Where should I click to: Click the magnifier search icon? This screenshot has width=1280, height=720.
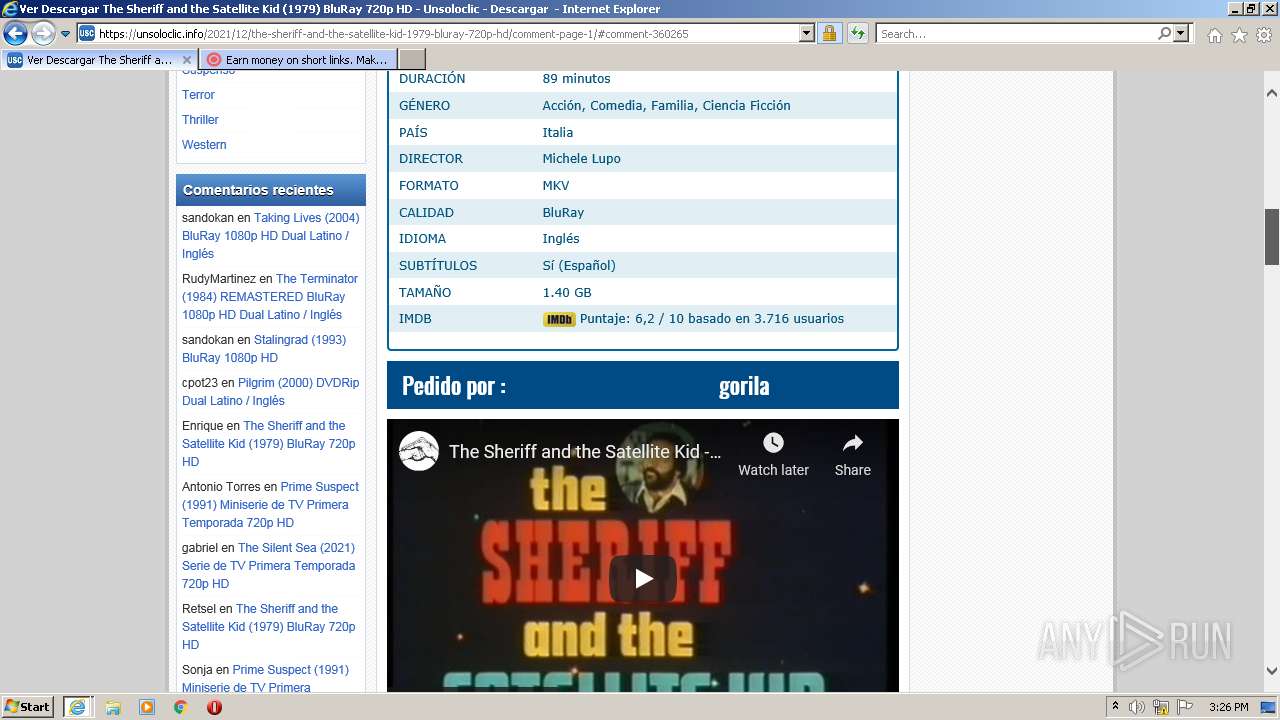click(1164, 34)
